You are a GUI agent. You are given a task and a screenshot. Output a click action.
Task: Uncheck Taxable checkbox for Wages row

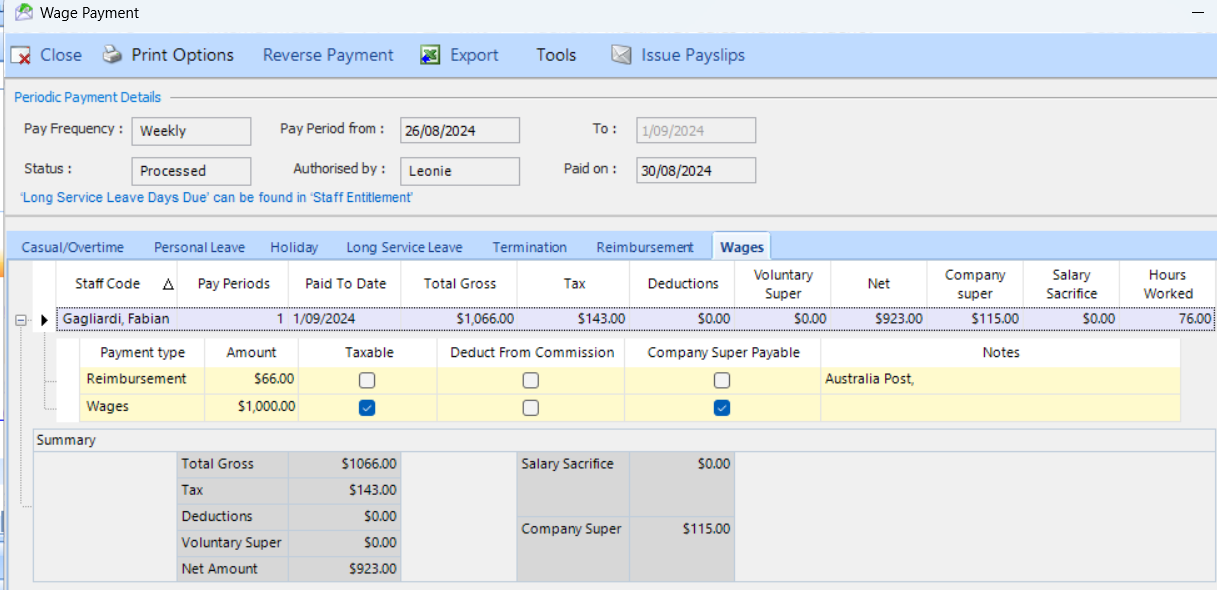coord(367,407)
